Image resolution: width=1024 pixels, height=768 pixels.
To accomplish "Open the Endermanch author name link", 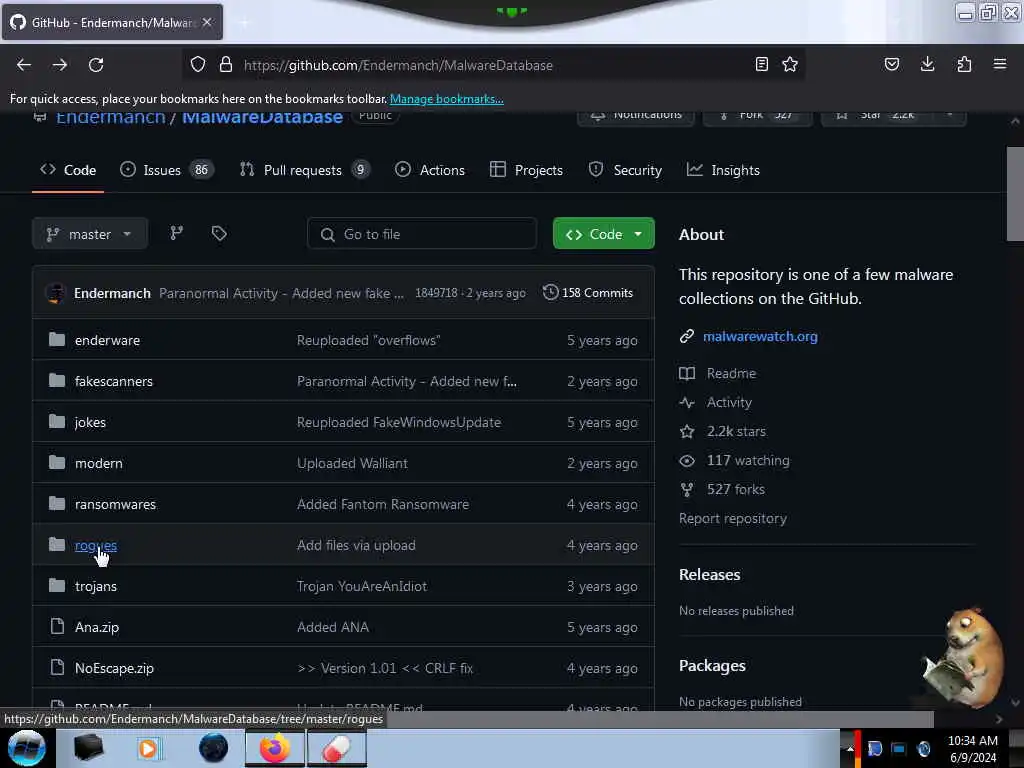I will pyautogui.click(x=112, y=293).
